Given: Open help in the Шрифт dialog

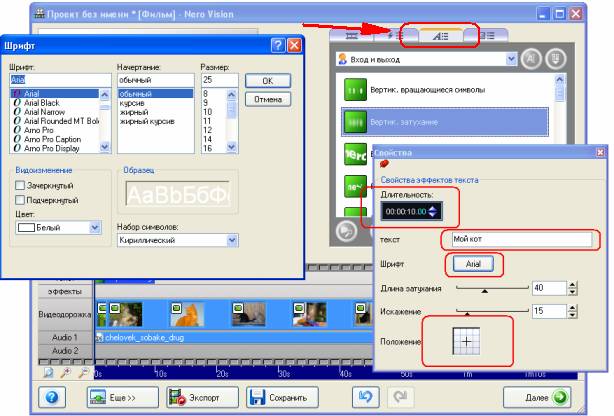Looking at the screenshot, I should coord(278,45).
